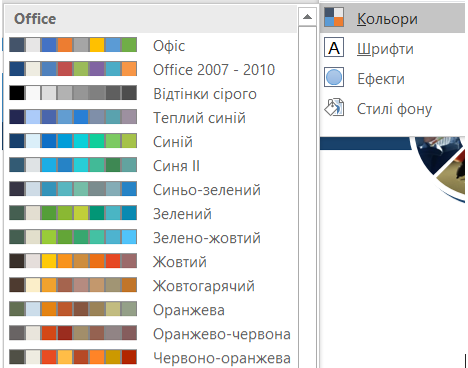This screenshot has height=368, width=468.
Task: Open the Кольори menu item
Action: pyautogui.click(x=392, y=18)
